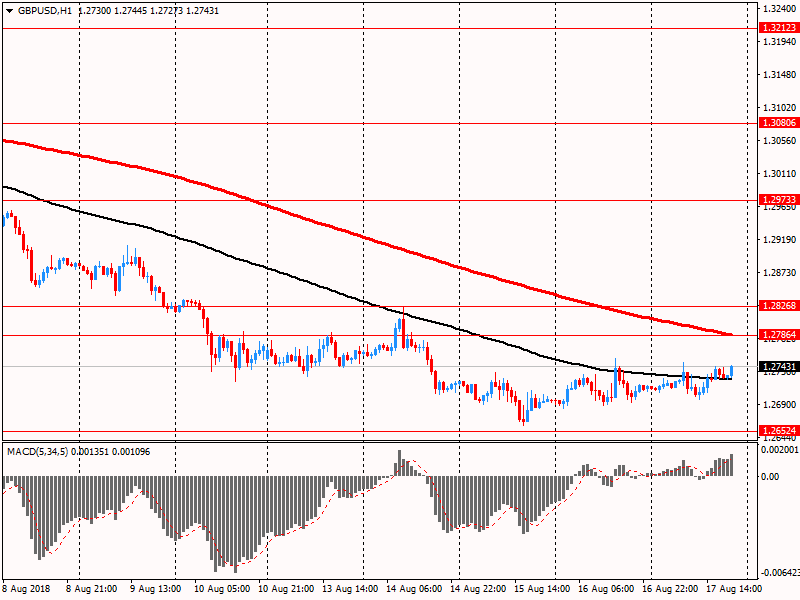Click the 13 Aug 14:00 time axis label
The image size is (800, 600).
(x=351, y=588)
